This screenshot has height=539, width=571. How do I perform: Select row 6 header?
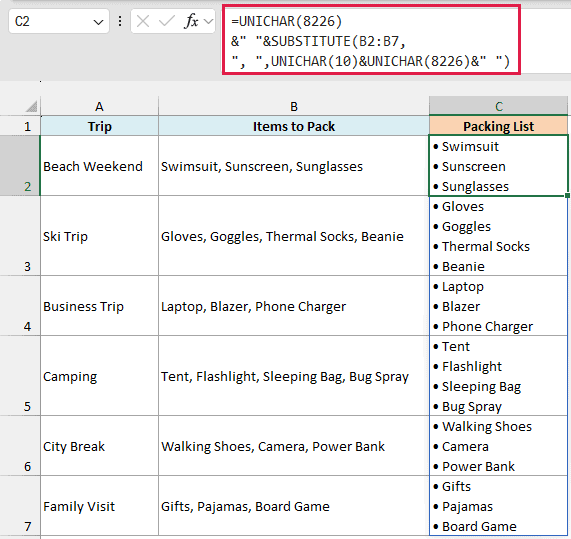tap(20, 445)
